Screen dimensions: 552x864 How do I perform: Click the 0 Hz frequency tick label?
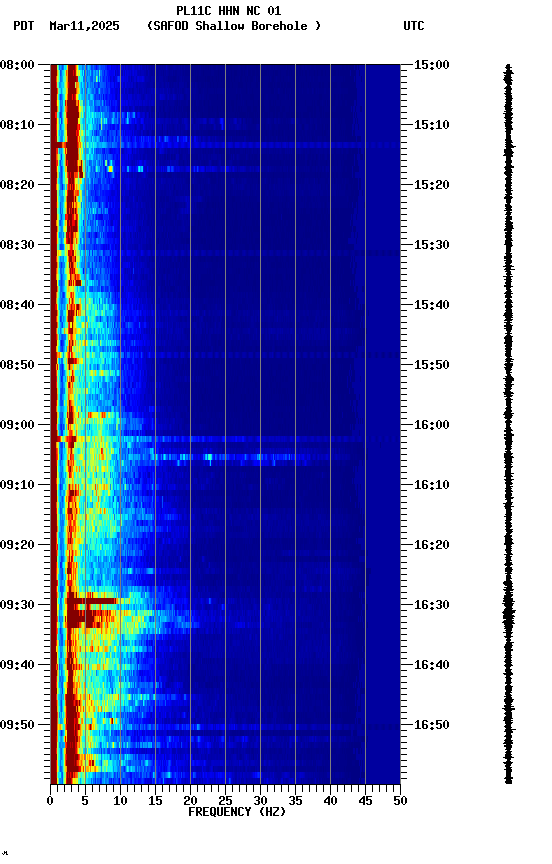tap(50, 801)
